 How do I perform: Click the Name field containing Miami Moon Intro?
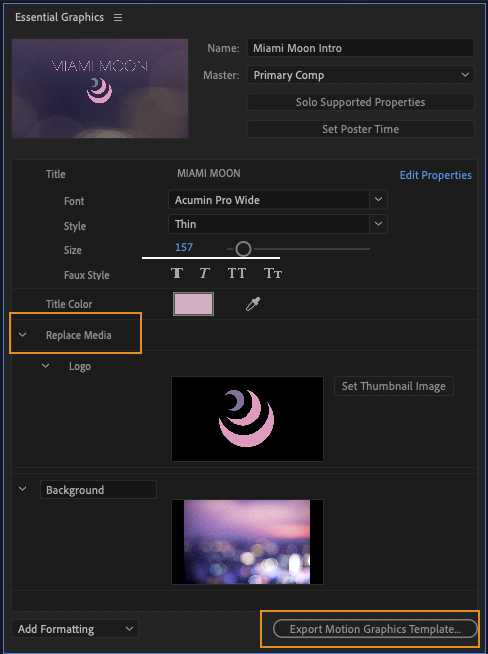pos(360,48)
